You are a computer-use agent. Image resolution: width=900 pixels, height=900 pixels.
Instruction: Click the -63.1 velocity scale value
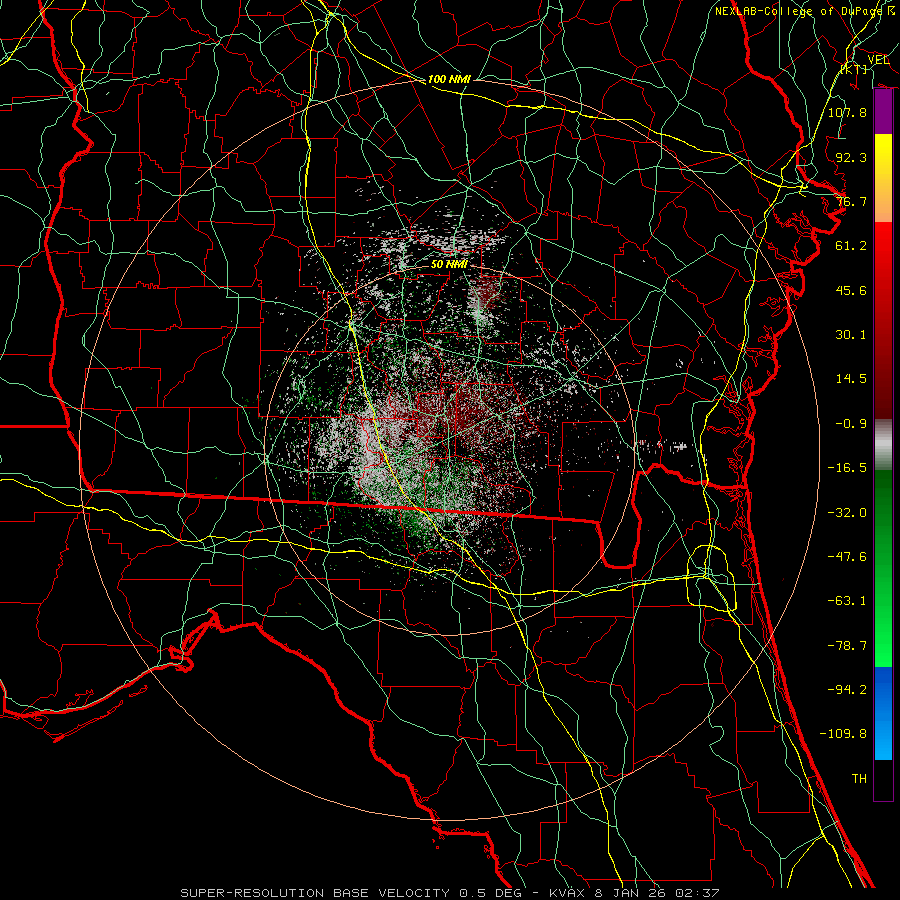pyautogui.click(x=847, y=601)
